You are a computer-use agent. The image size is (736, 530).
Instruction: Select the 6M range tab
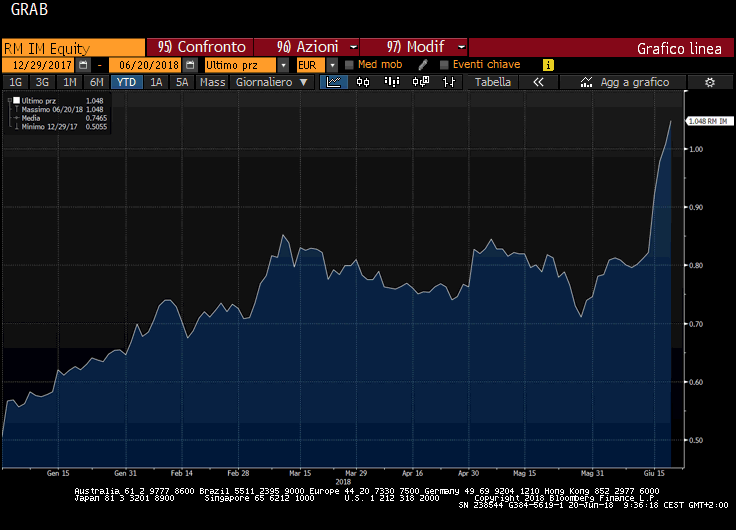[x=97, y=82]
